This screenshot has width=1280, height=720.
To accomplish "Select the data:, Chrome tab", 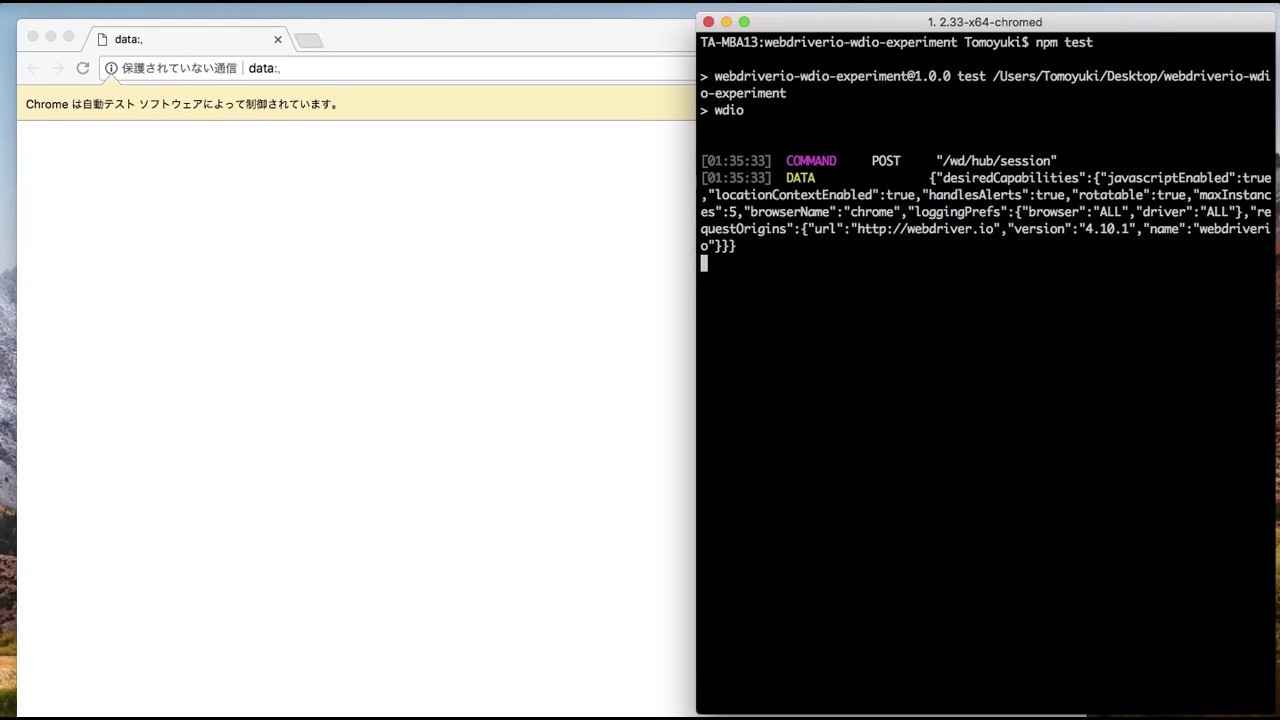I will point(189,40).
